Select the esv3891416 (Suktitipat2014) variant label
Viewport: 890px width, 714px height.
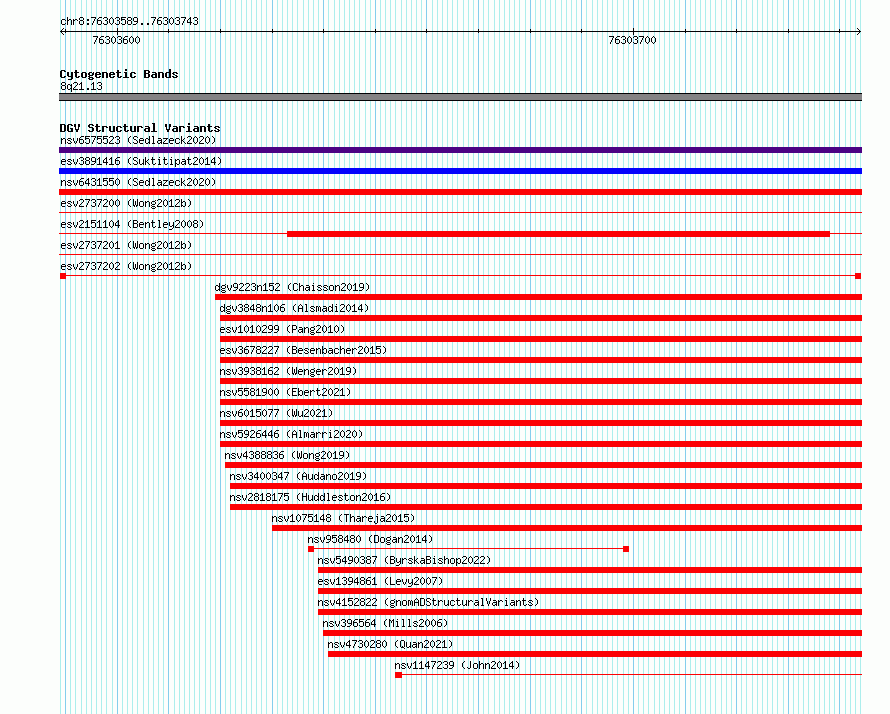pyautogui.click(x=141, y=161)
